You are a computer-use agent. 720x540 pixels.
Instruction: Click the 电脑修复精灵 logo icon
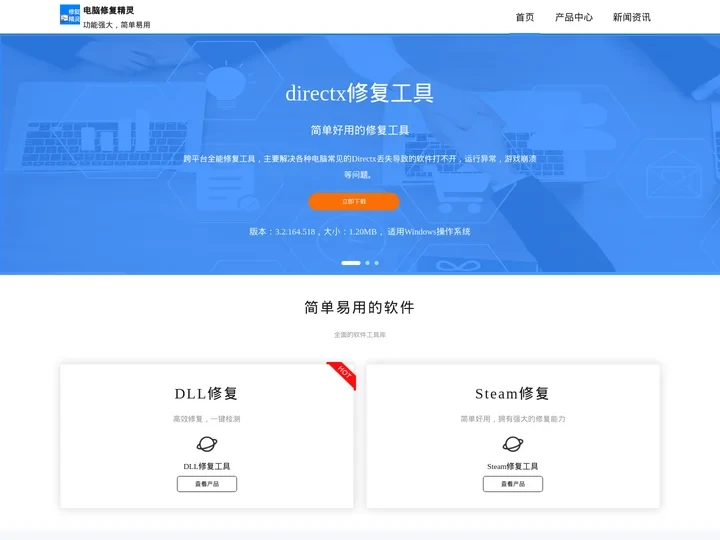[x=70, y=14]
